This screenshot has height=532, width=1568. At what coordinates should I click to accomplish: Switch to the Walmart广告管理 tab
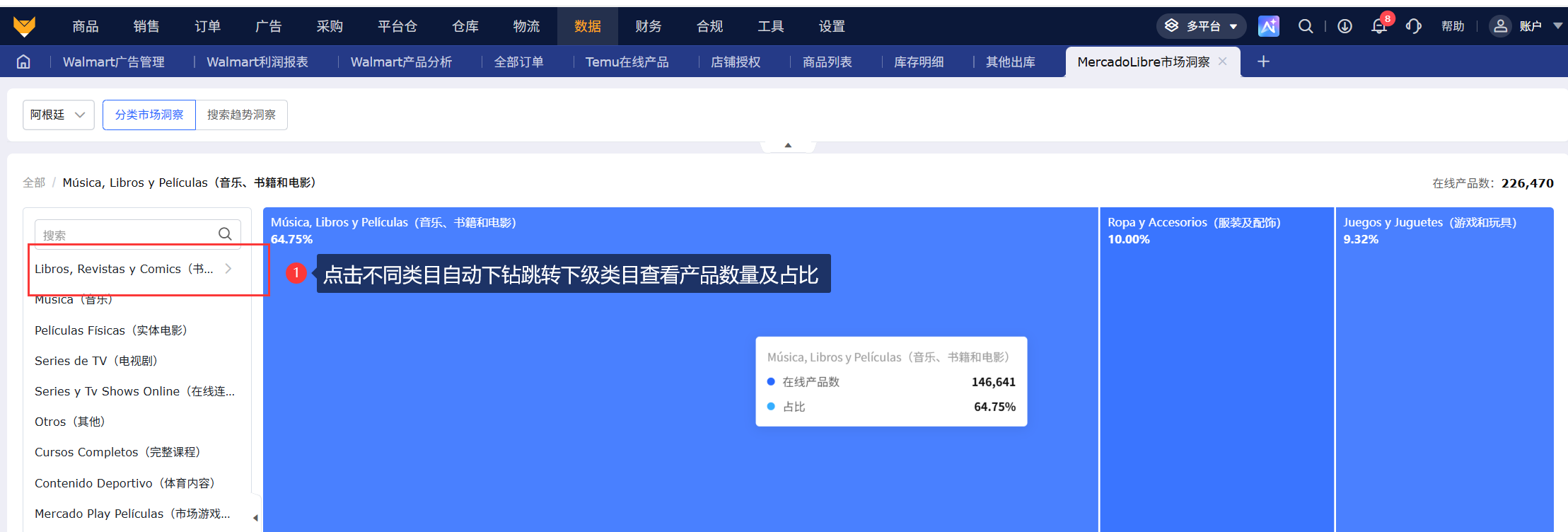coord(114,62)
